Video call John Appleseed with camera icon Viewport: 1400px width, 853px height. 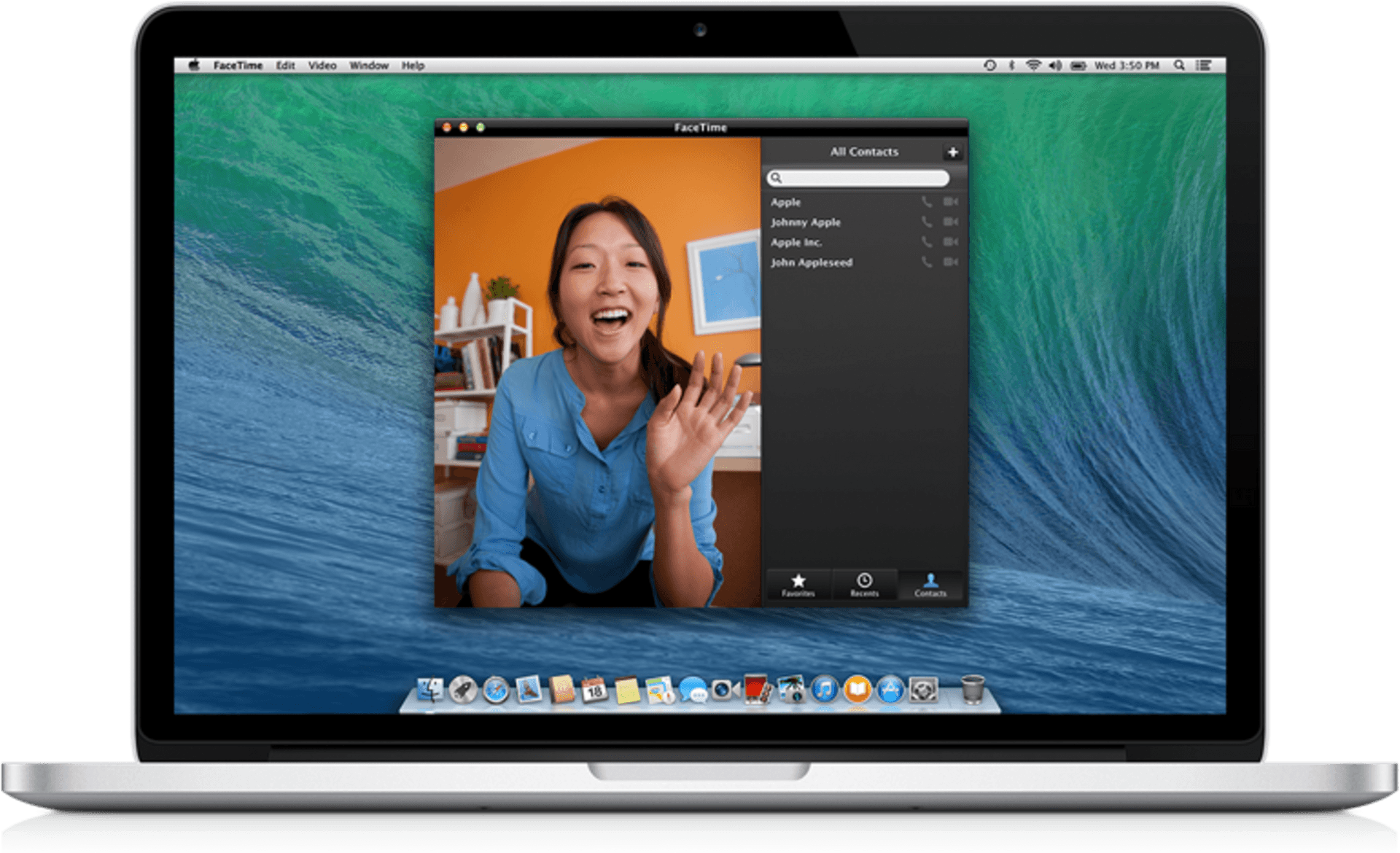pos(950,262)
